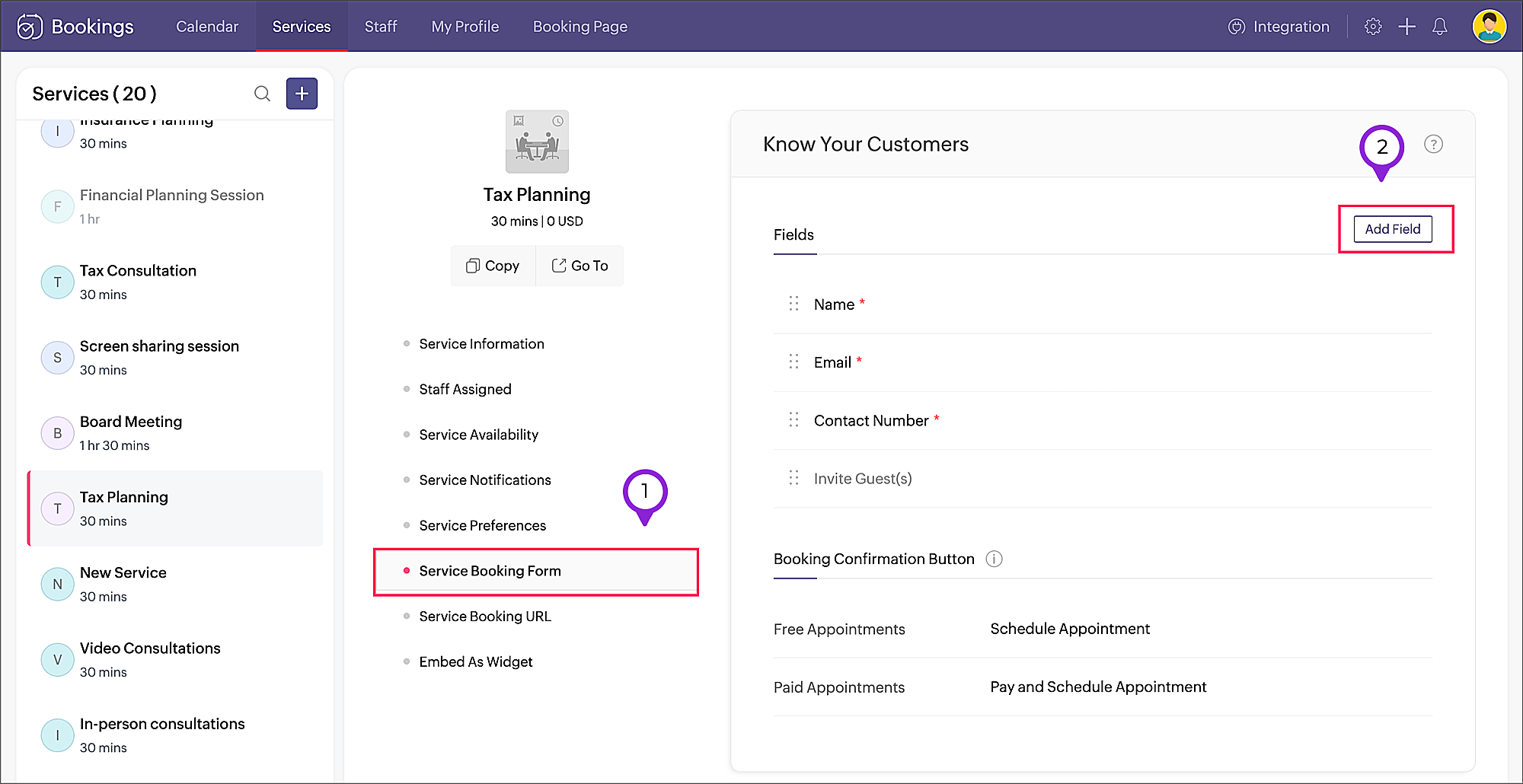This screenshot has height=784, width=1523.
Task: Open the Embed As Widget section
Action: 475,661
